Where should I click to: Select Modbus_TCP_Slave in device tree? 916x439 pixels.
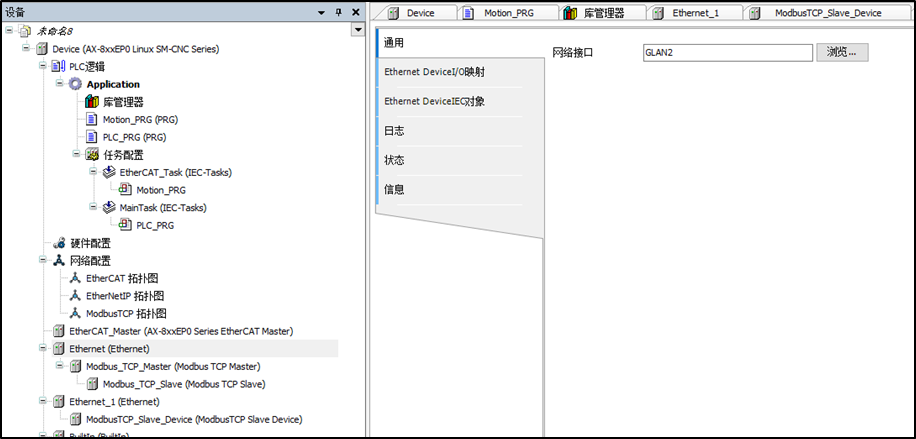(183, 384)
